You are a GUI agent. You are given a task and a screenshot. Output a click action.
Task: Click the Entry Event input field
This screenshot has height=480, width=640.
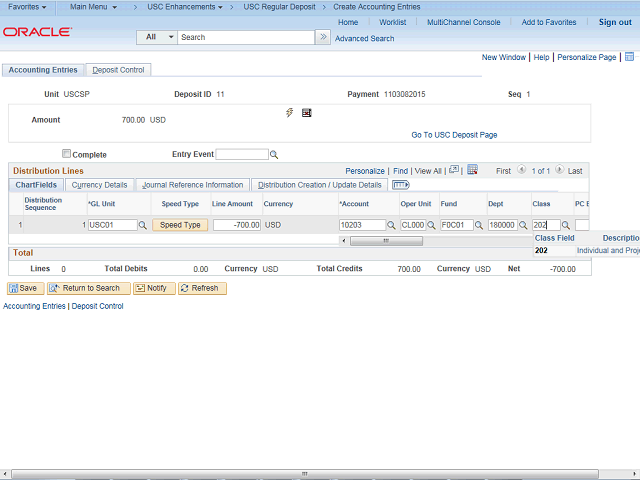click(x=242, y=154)
